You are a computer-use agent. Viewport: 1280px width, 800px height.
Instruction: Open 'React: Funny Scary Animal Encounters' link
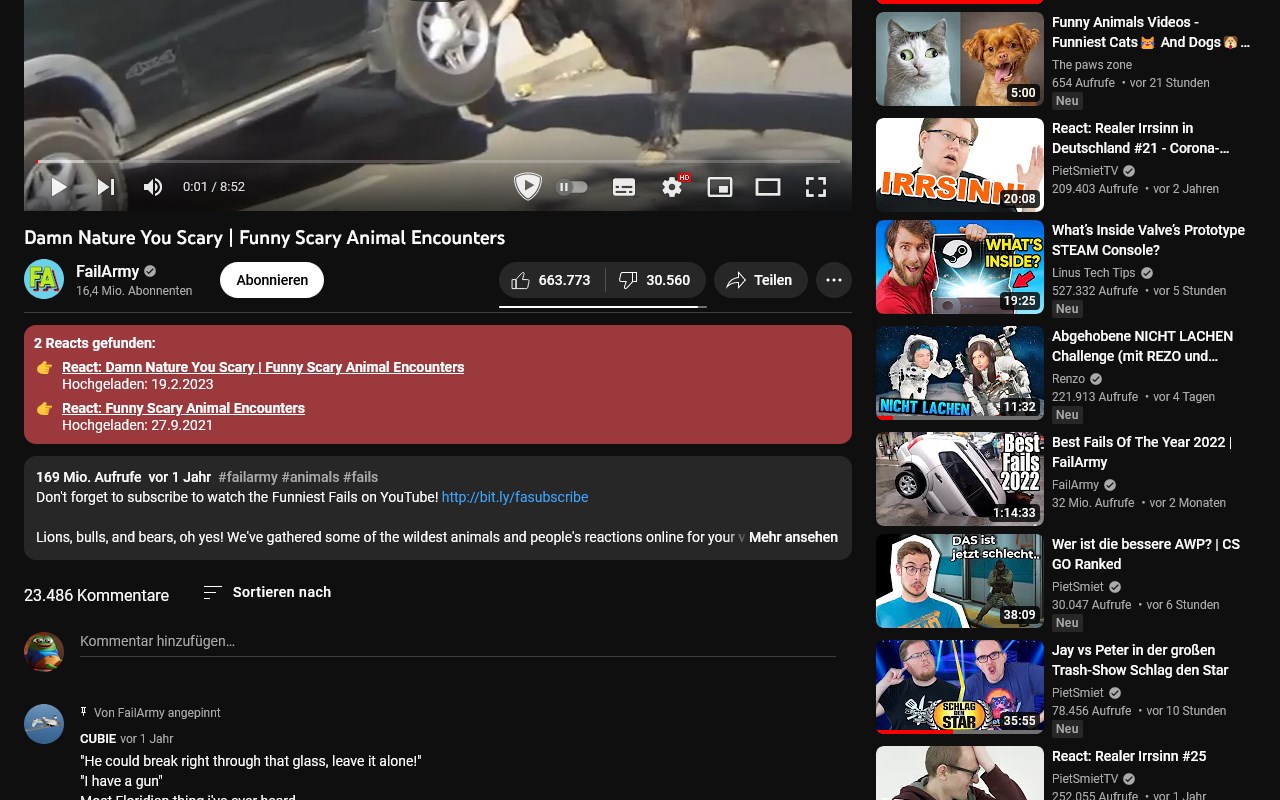tap(183, 408)
